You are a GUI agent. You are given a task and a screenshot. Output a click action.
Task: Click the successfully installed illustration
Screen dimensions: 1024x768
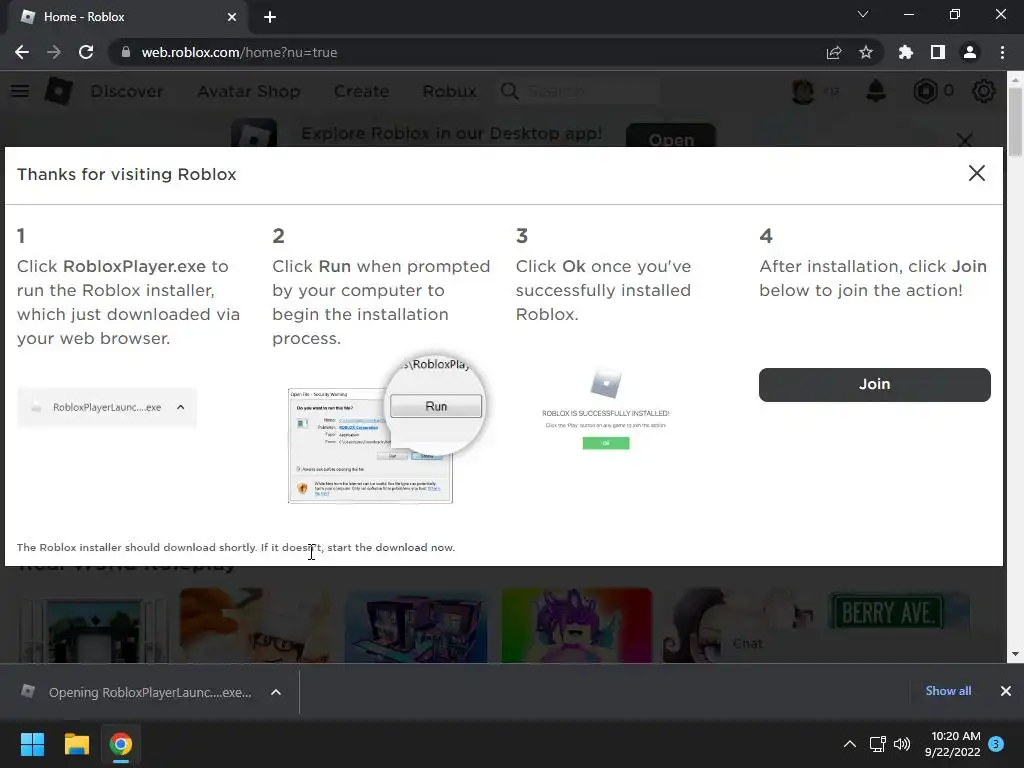[605, 409]
